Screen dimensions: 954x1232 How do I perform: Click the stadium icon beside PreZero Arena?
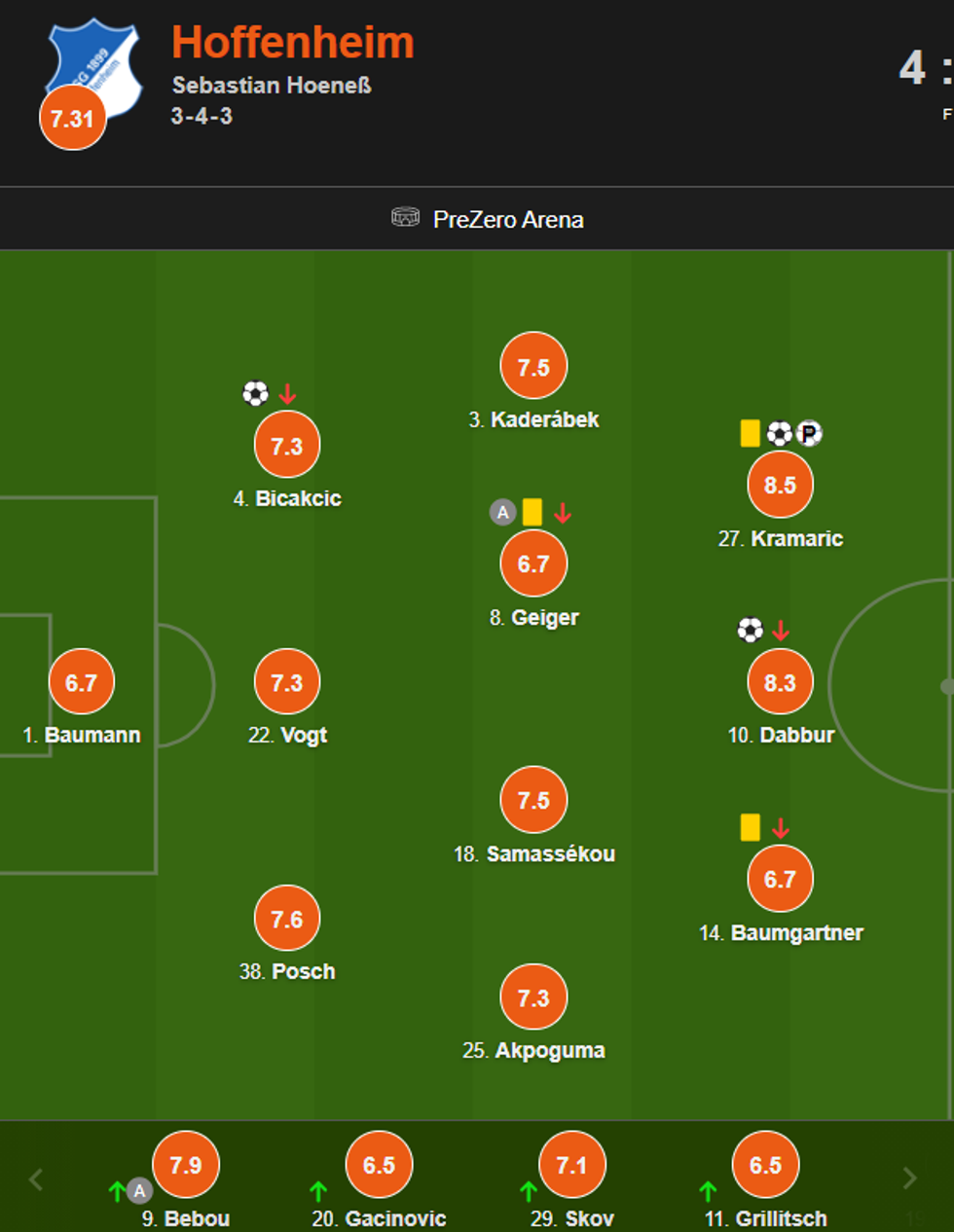tap(405, 218)
